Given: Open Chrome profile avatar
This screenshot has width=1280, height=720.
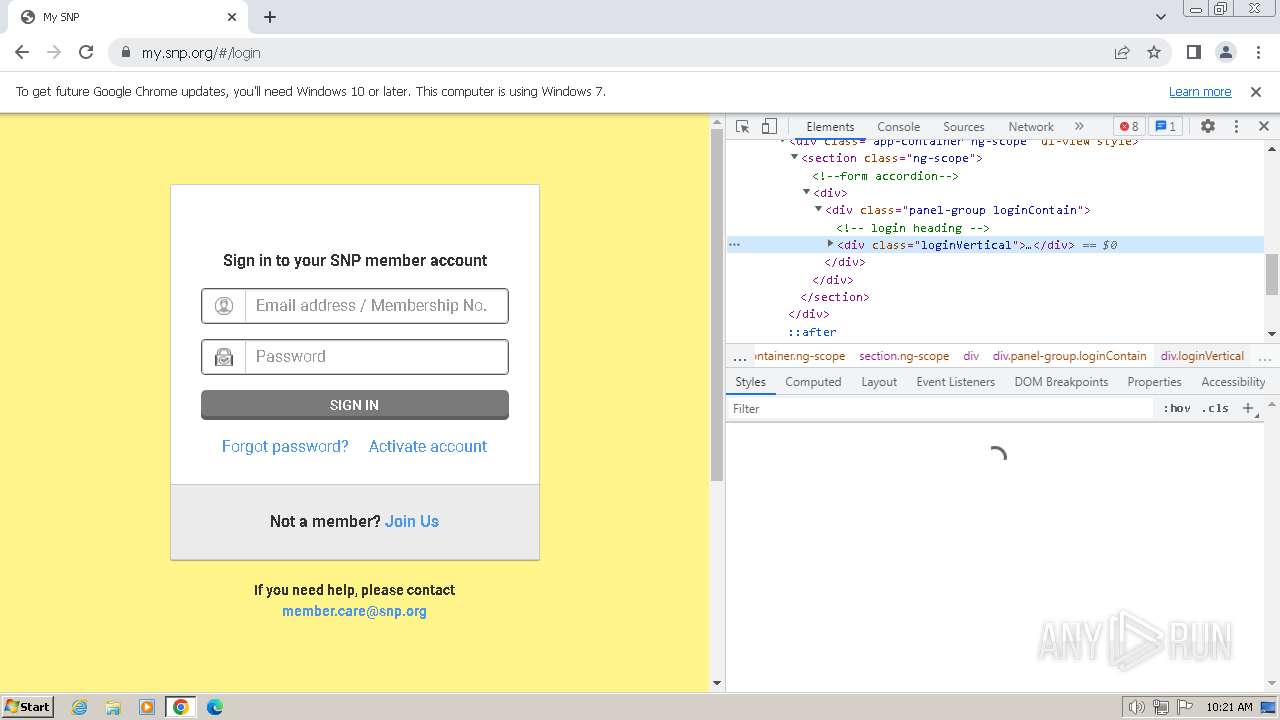Looking at the screenshot, I should coord(1226,53).
